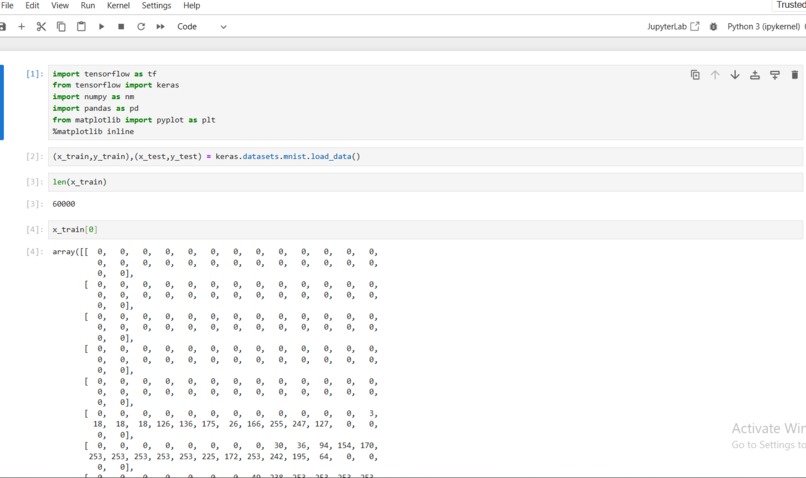The width and height of the screenshot is (806, 478).
Task: Click the x_train[0] code cell
Action: [x=425, y=230]
